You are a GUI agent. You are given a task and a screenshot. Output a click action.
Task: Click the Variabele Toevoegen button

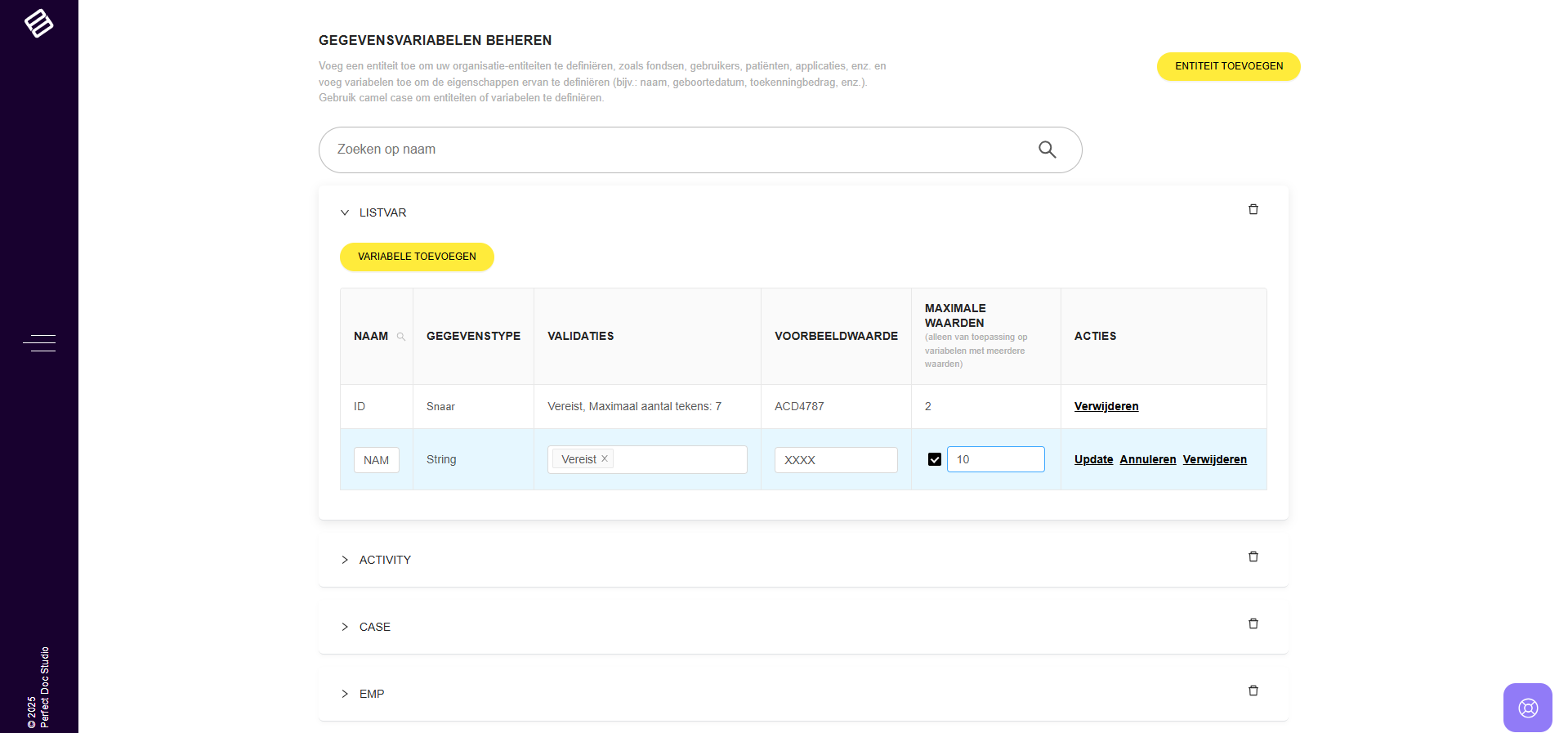pyautogui.click(x=417, y=257)
